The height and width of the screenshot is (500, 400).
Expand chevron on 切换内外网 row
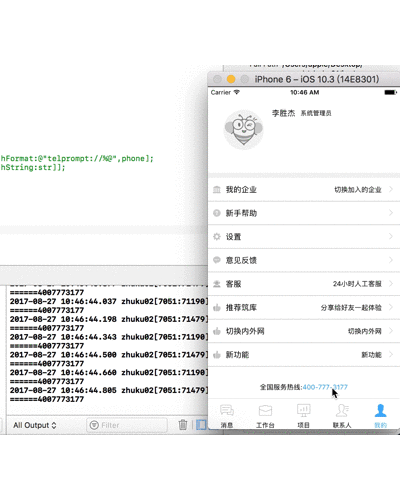click(391, 331)
